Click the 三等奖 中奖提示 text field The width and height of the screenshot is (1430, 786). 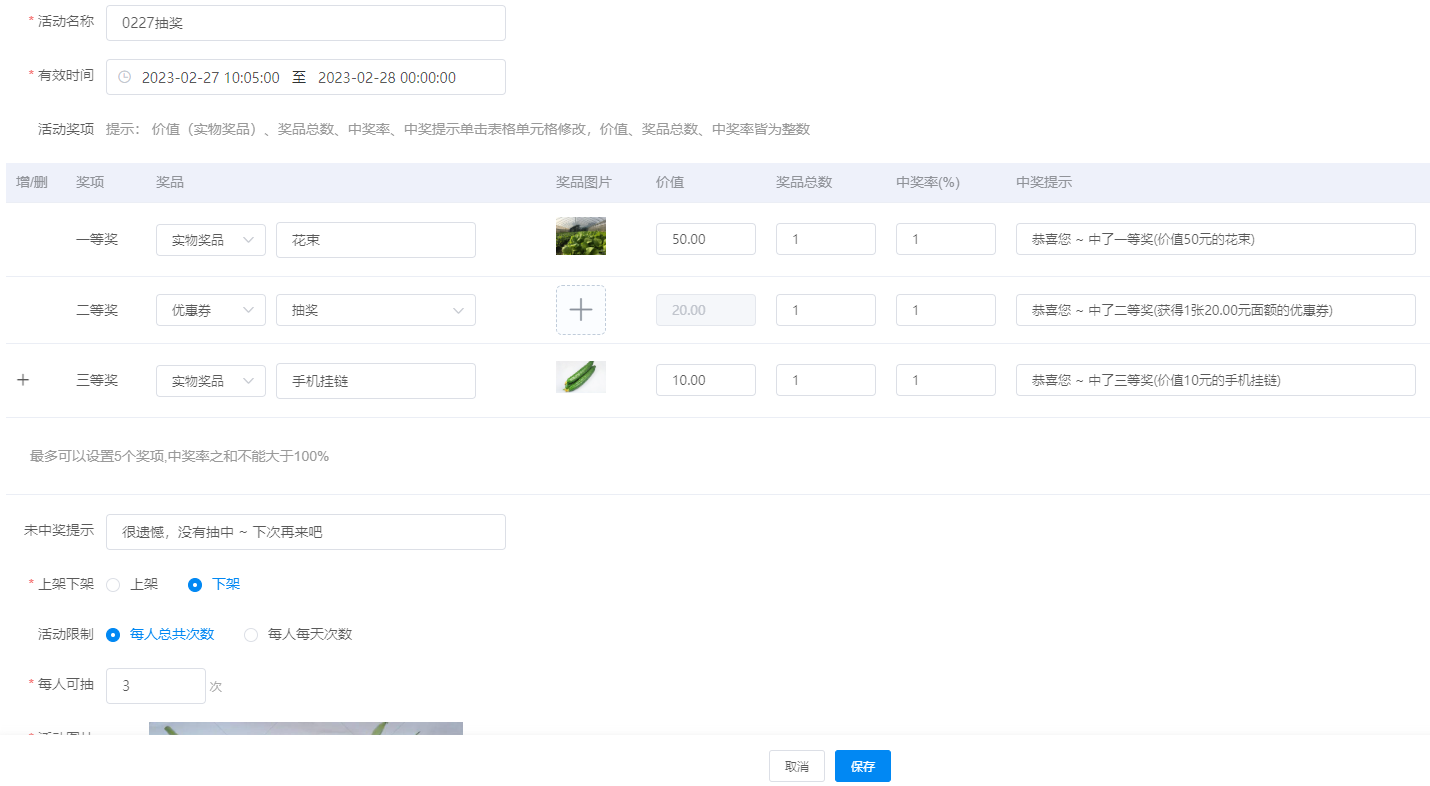1214,380
